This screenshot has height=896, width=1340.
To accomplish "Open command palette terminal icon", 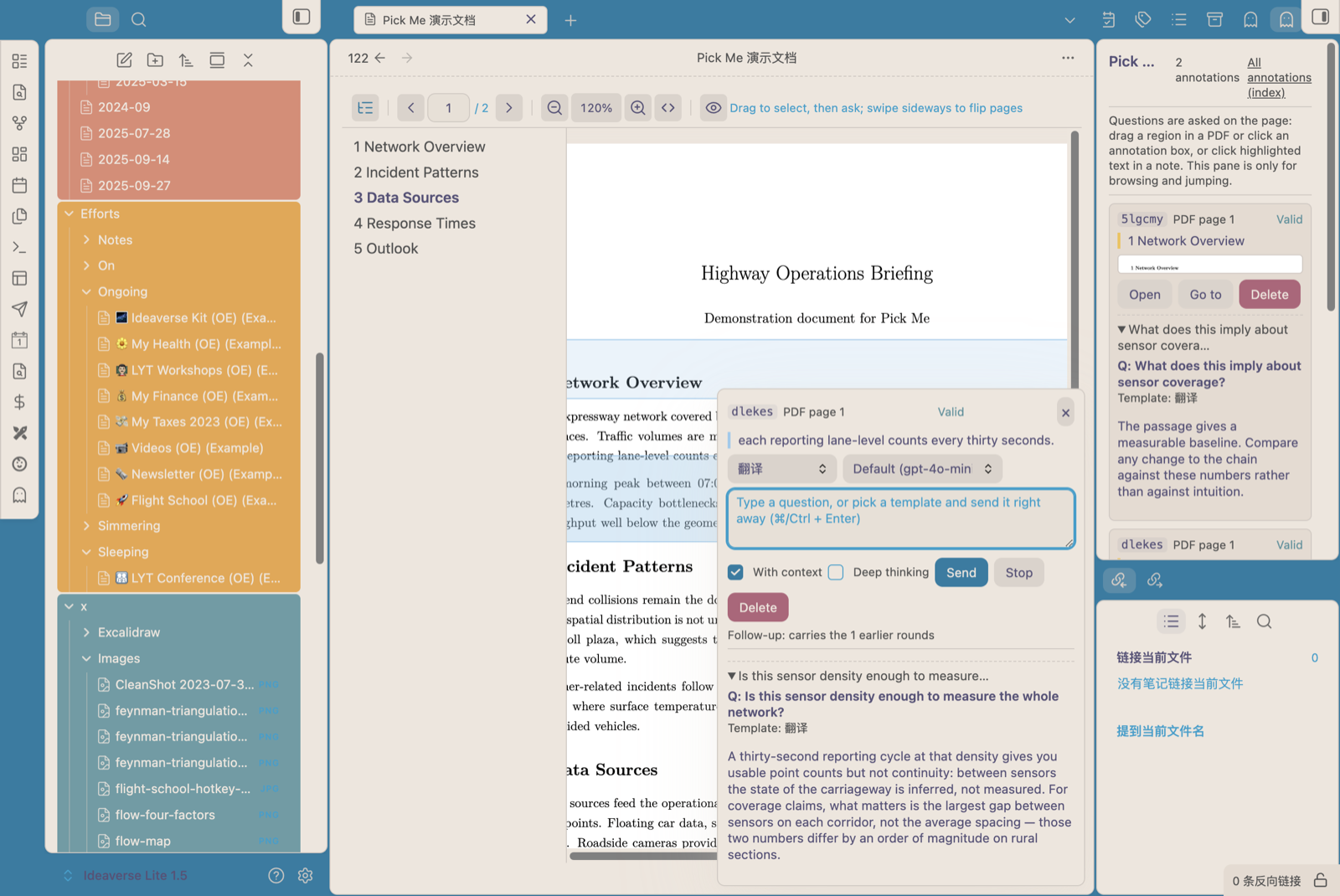I will pos(20,247).
